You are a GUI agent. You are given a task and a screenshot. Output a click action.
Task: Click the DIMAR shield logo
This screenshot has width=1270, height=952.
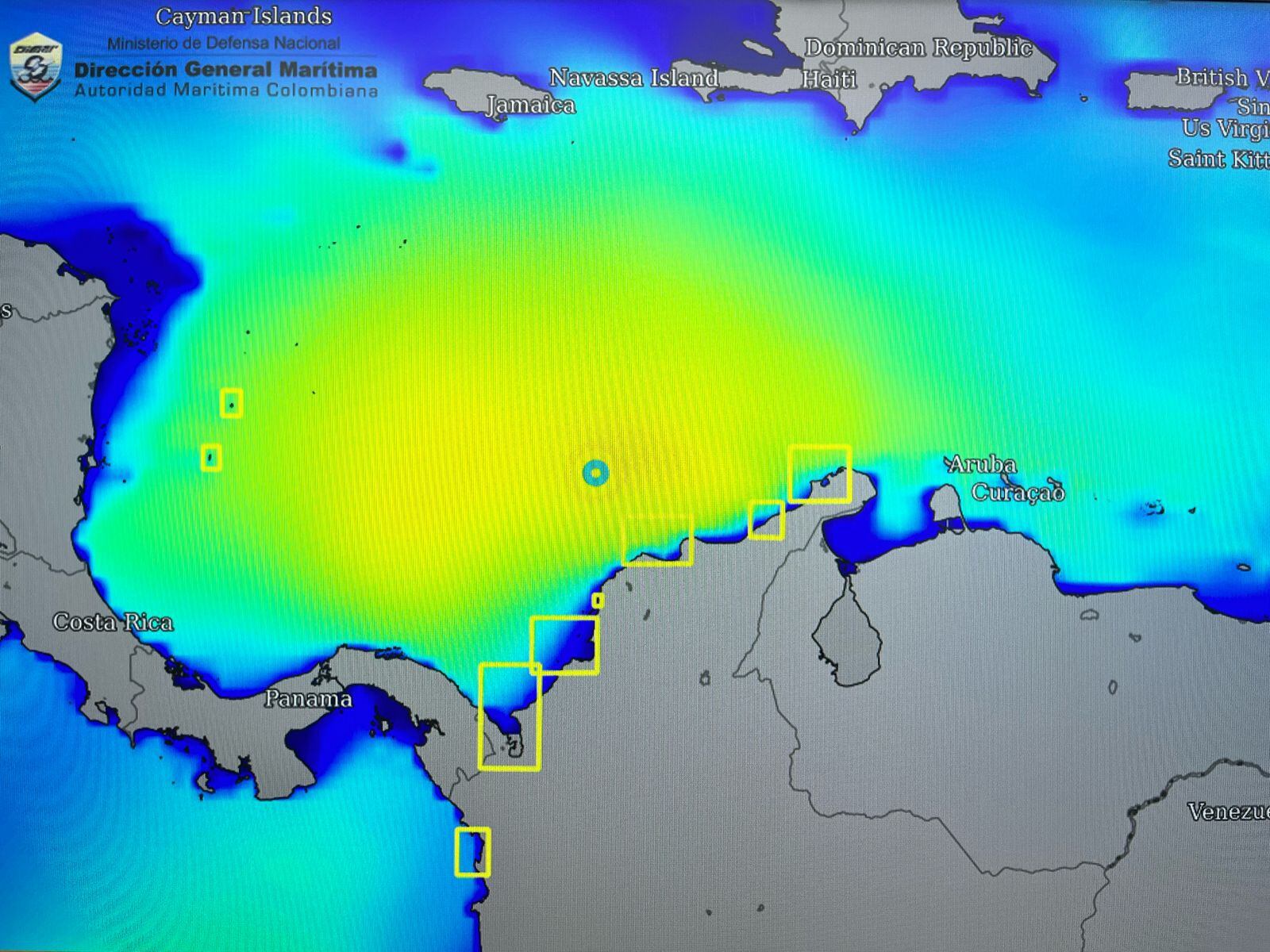36,67
